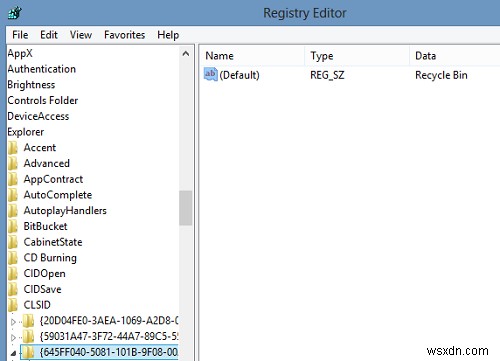The image size is (500, 361).
Task: Open the Favorites menu
Action: click(124, 35)
